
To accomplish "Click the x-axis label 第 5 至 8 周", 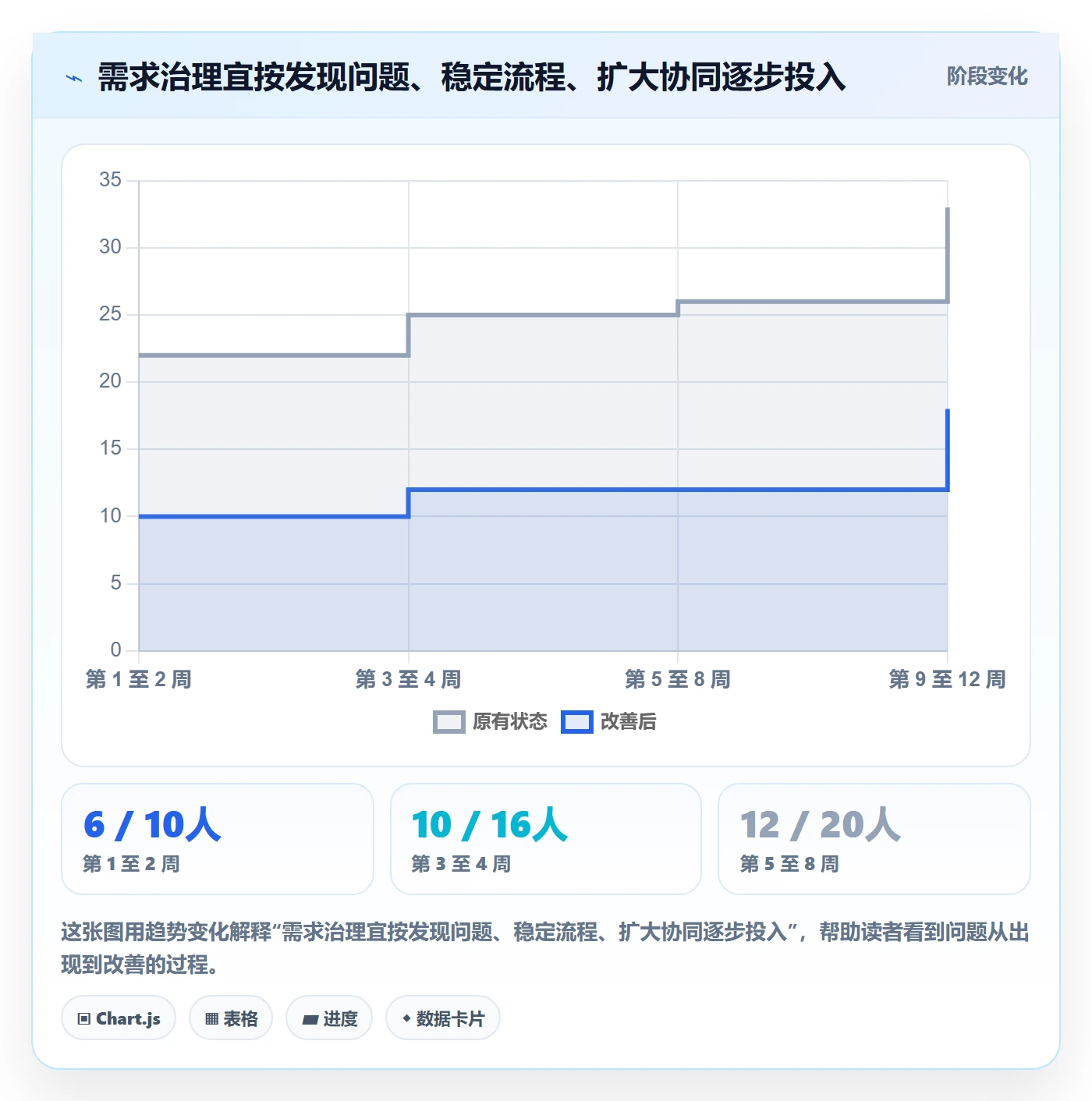I will pyautogui.click(x=678, y=680).
